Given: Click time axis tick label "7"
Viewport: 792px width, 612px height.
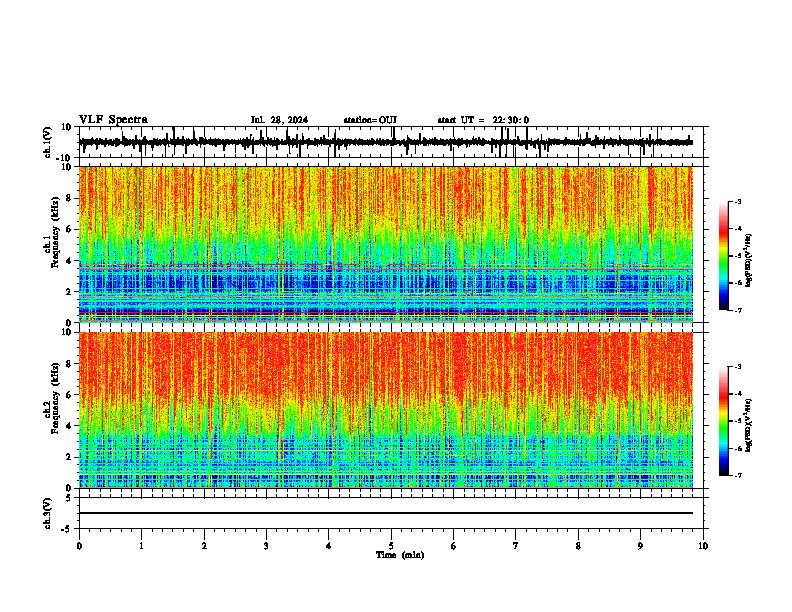Looking at the screenshot, I should point(516,546).
